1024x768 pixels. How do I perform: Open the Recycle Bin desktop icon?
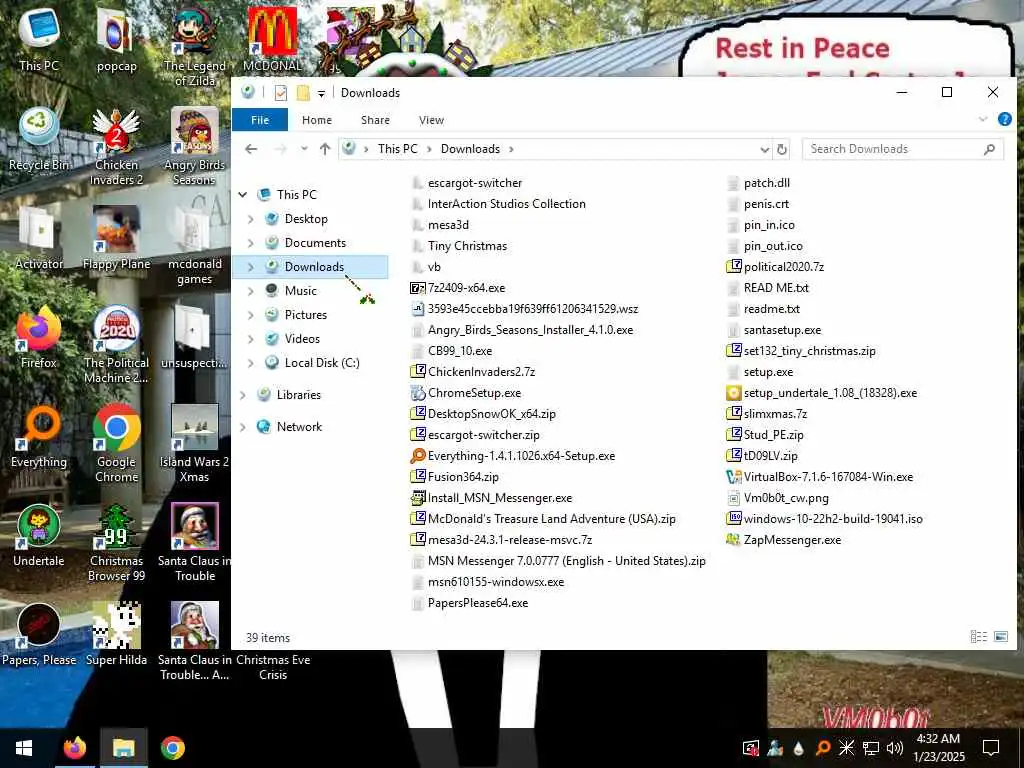39,139
